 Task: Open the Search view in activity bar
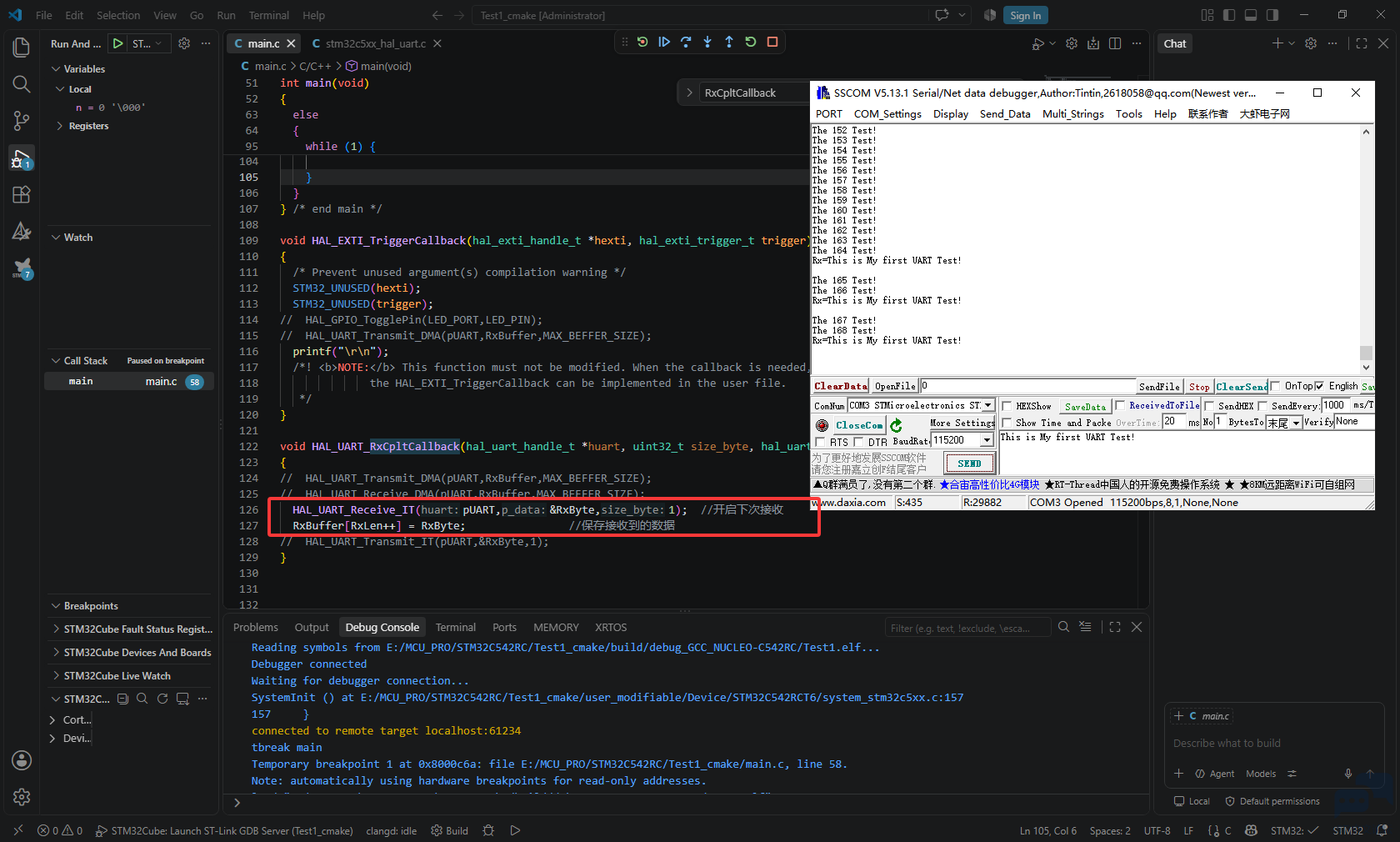(x=22, y=84)
